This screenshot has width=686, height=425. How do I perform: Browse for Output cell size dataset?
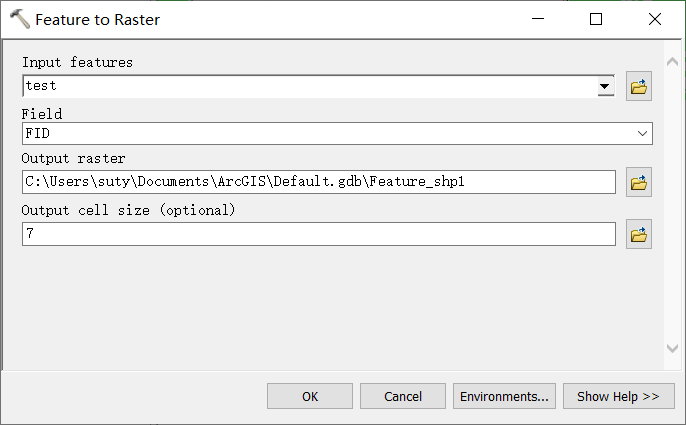click(x=639, y=234)
